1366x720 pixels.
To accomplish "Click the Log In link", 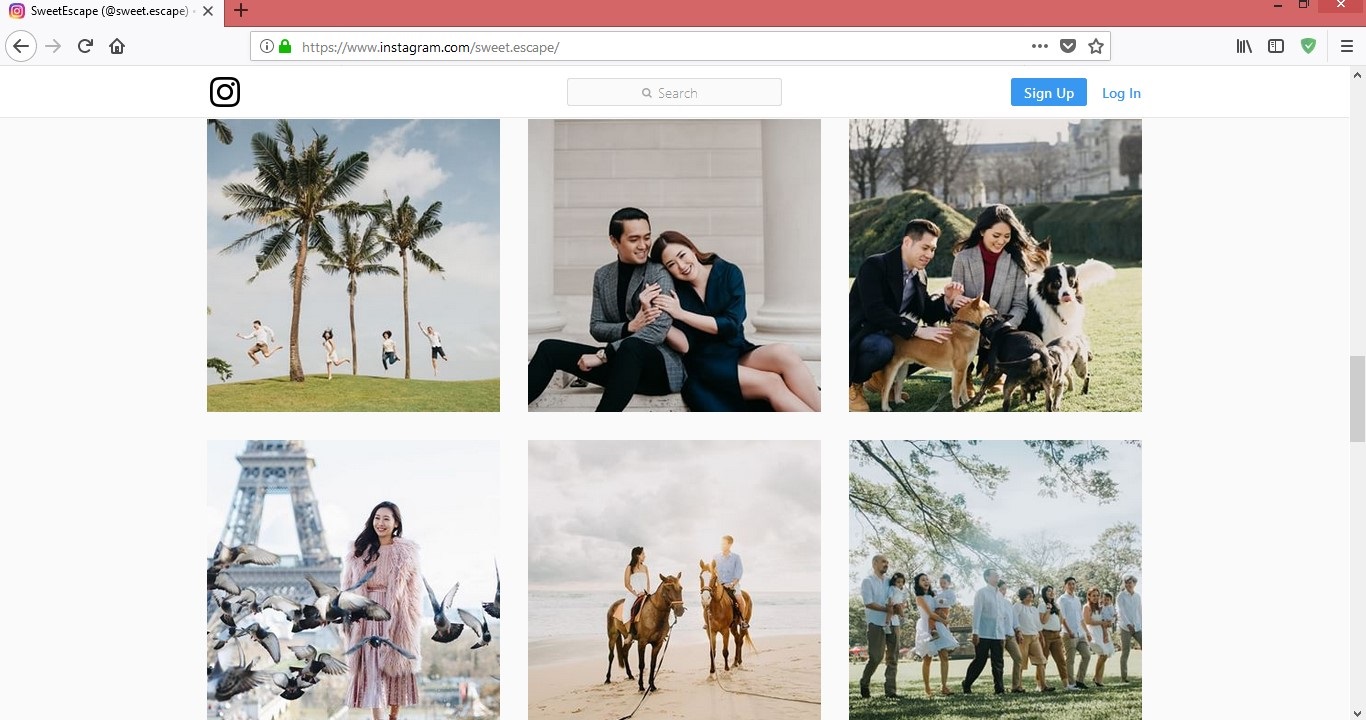I will pos(1121,93).
